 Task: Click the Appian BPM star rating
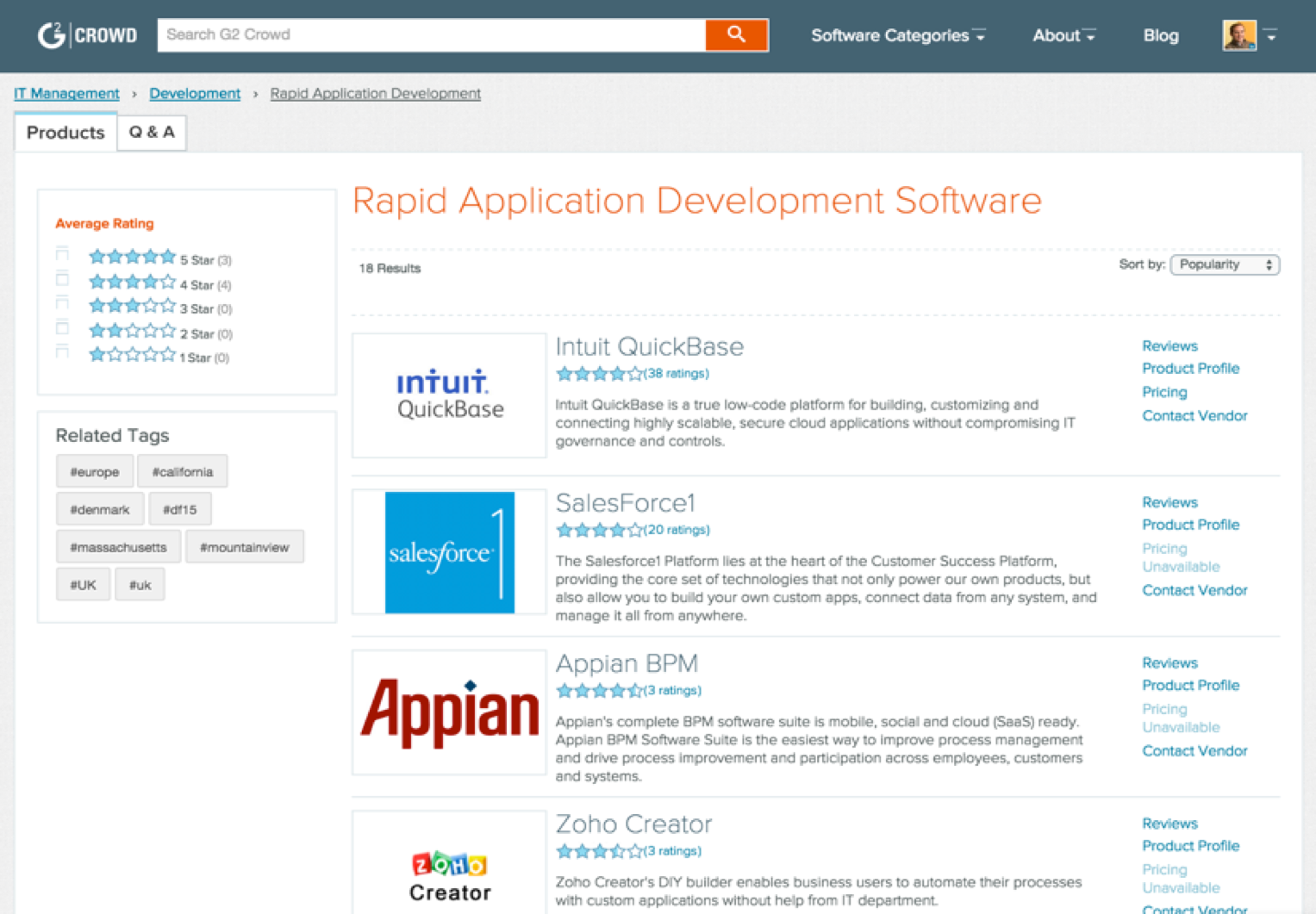click(600, 691)
